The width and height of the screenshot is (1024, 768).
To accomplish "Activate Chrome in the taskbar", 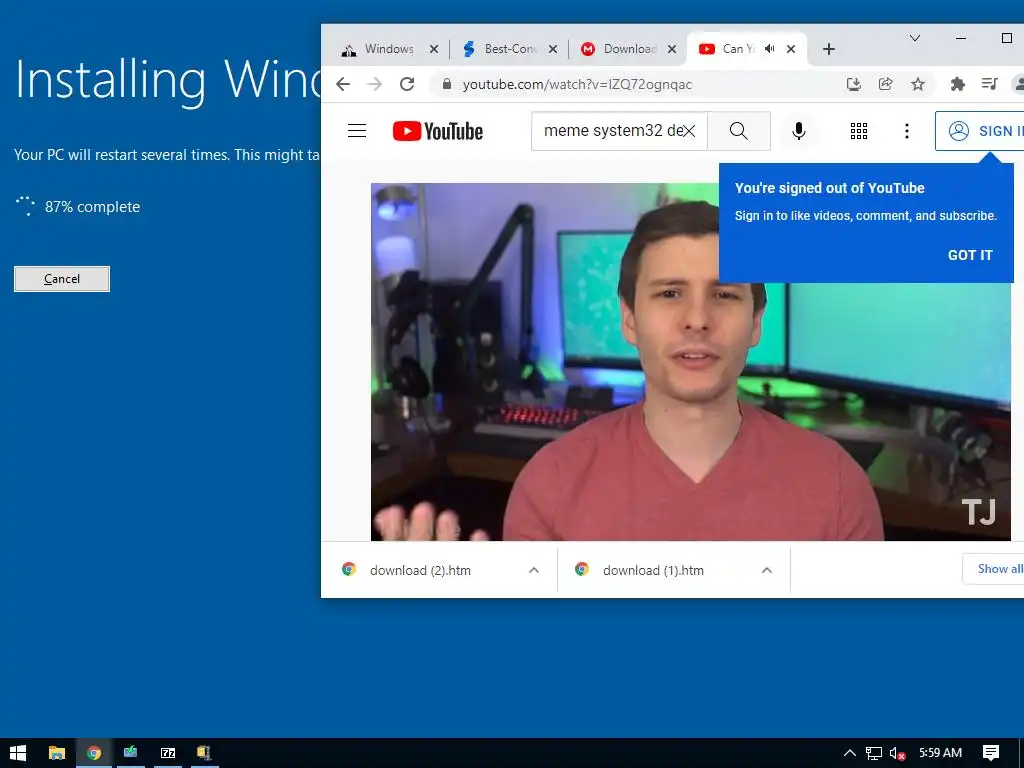I will point(93,753).
